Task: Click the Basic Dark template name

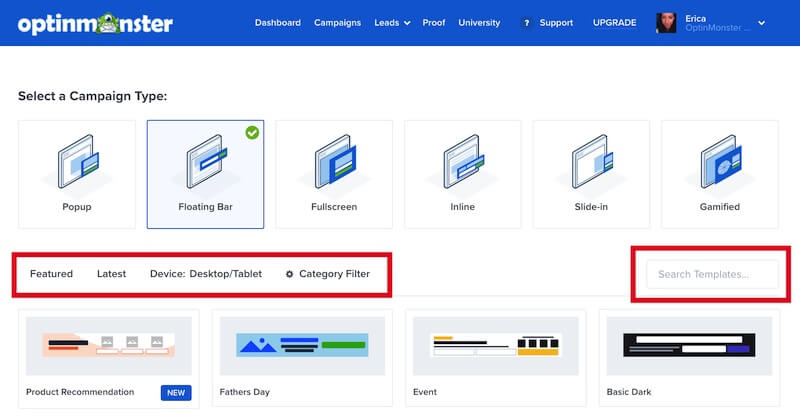Action: [x=629, y=392]
